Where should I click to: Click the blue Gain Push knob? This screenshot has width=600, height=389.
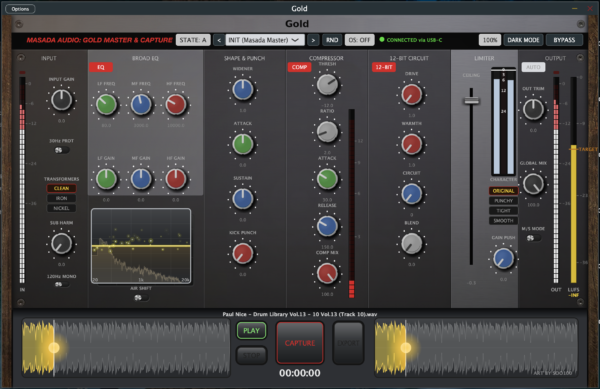504,258
